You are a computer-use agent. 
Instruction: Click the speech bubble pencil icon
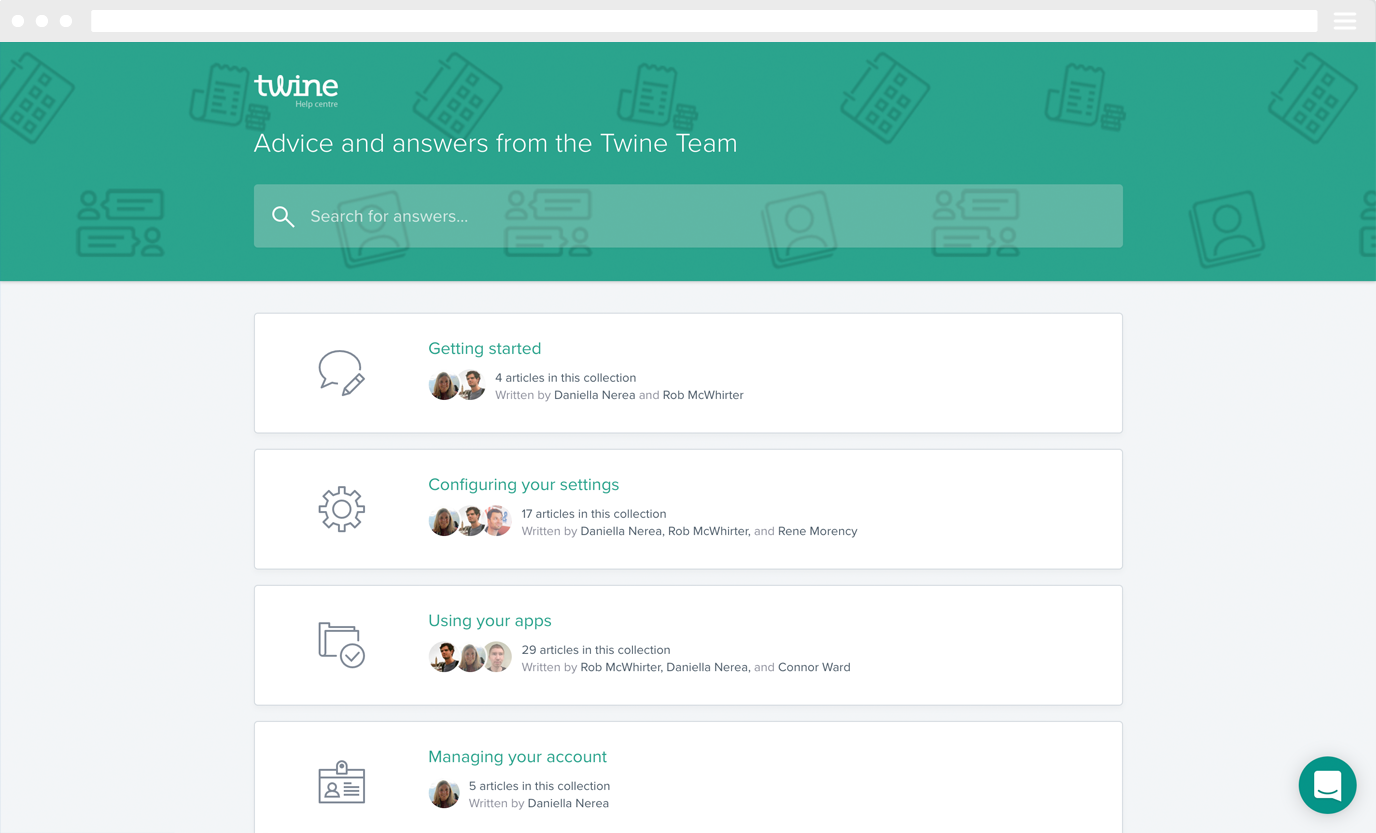(x=341, y=373)
